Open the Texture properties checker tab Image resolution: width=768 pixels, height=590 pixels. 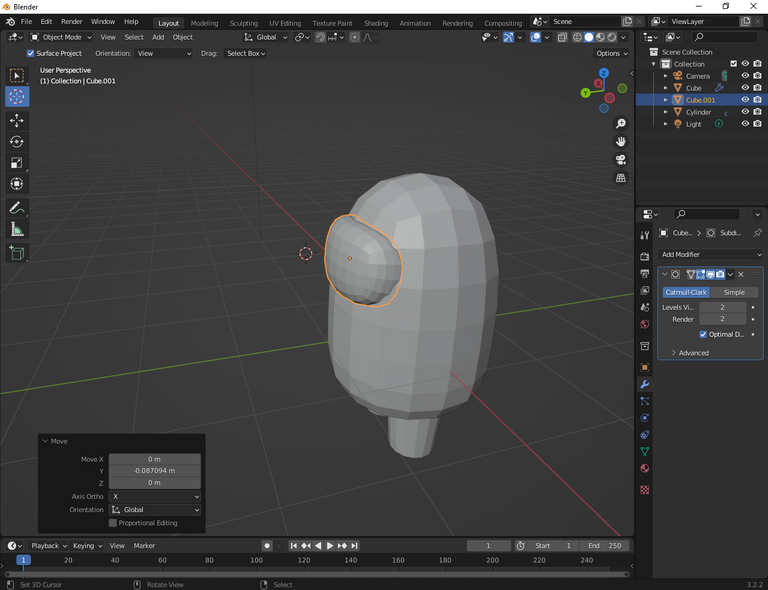pyautogui.click(x=645, y=490)
